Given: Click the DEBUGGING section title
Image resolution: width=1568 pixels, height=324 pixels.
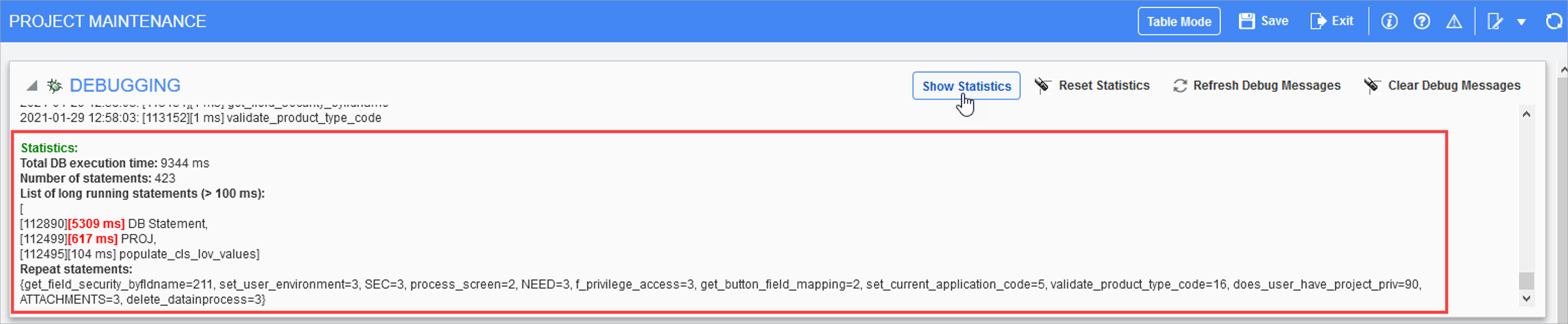Looking at the screenshot, I should 125,85.
